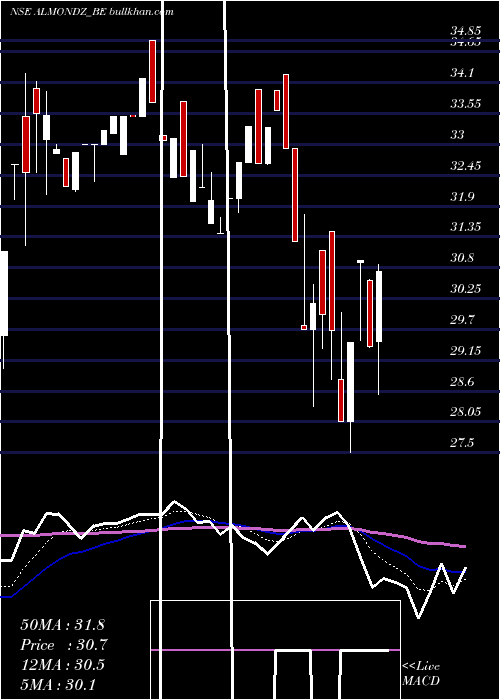Click the 28.05 price axis label
The width and height of the screenshot is (500, 700).
(465, 412)
